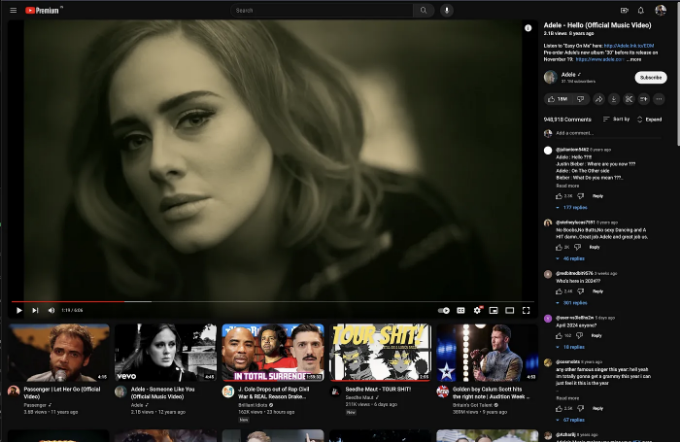This screenshot has height=442, width=680.
Task: Like the Justin Bieber joke comment
Action: [559, 196]
